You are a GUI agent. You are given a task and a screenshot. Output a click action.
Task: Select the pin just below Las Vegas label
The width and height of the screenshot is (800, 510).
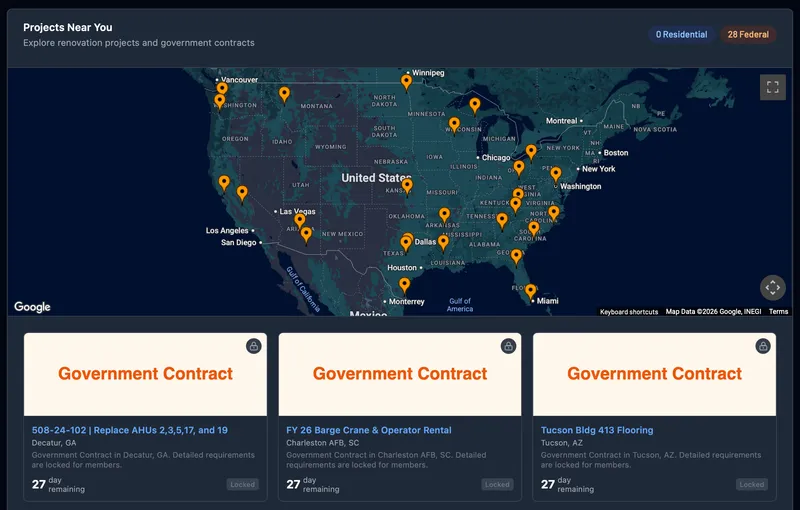(x=300, y=222)
